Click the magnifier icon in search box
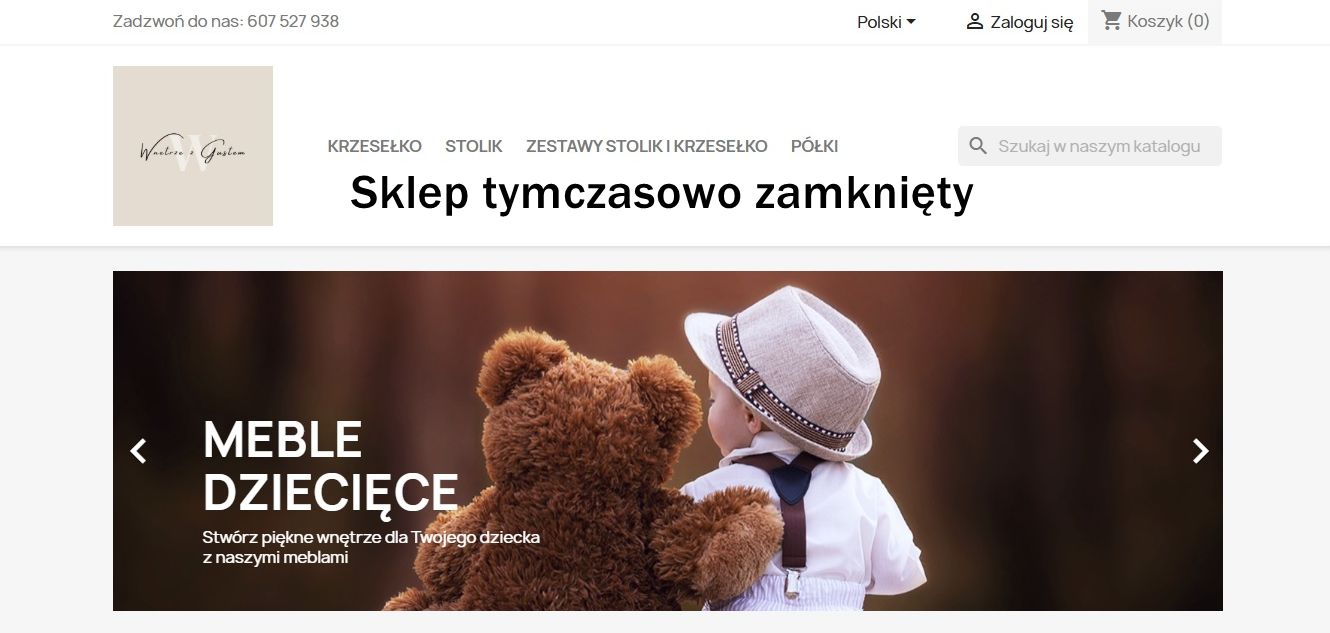Viewport: 1330px width, 633px height. (979, 146)
